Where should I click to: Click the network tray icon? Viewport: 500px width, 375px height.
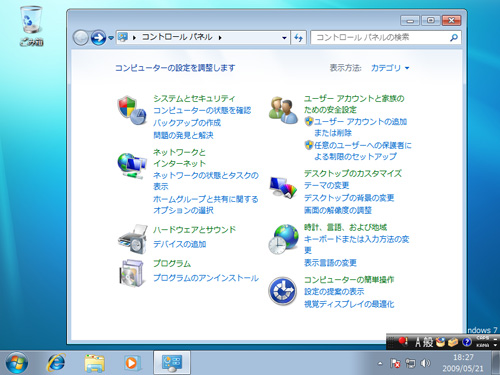pos(410,363)
